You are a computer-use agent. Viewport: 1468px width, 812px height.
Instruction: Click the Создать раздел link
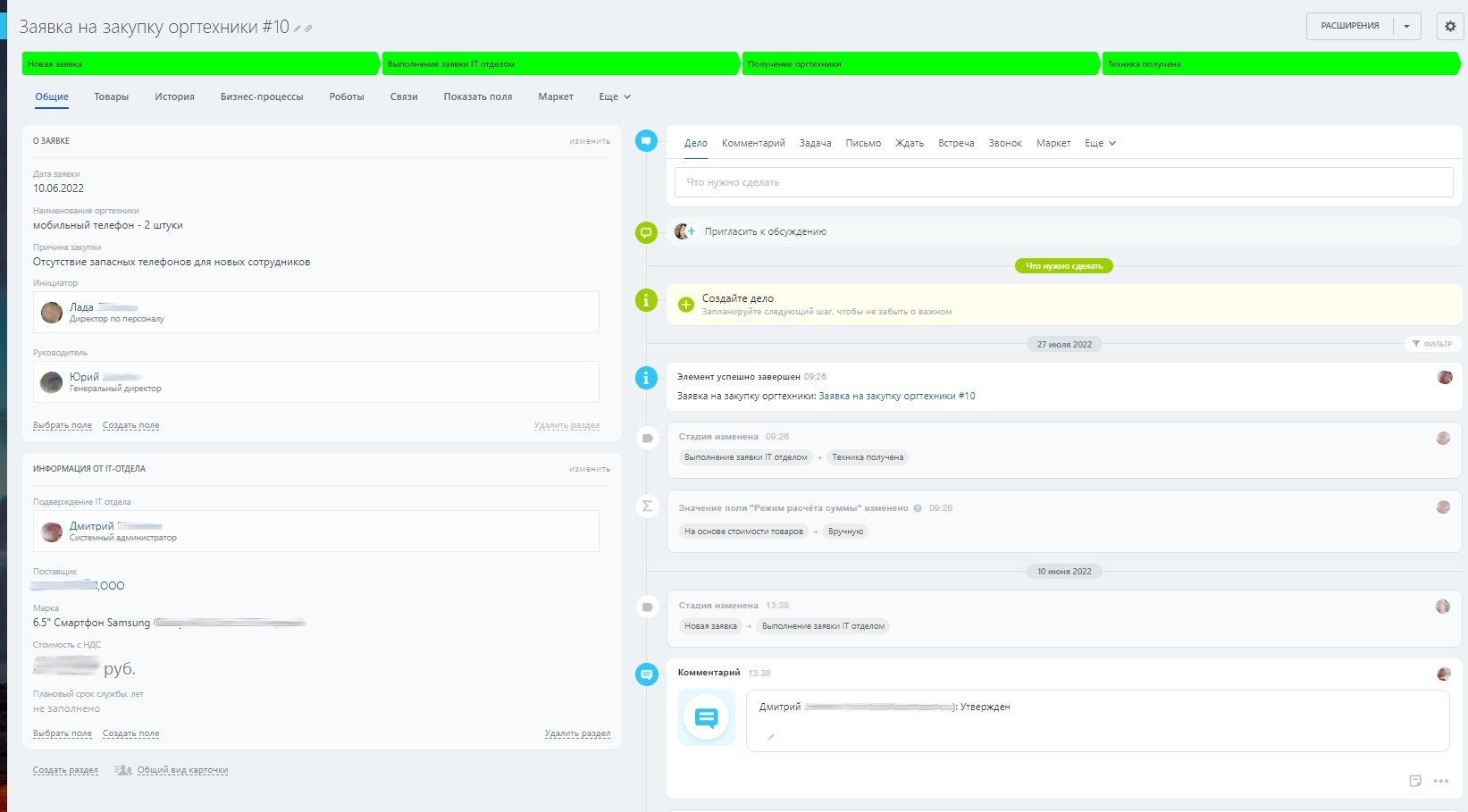[x=65, y=770]
